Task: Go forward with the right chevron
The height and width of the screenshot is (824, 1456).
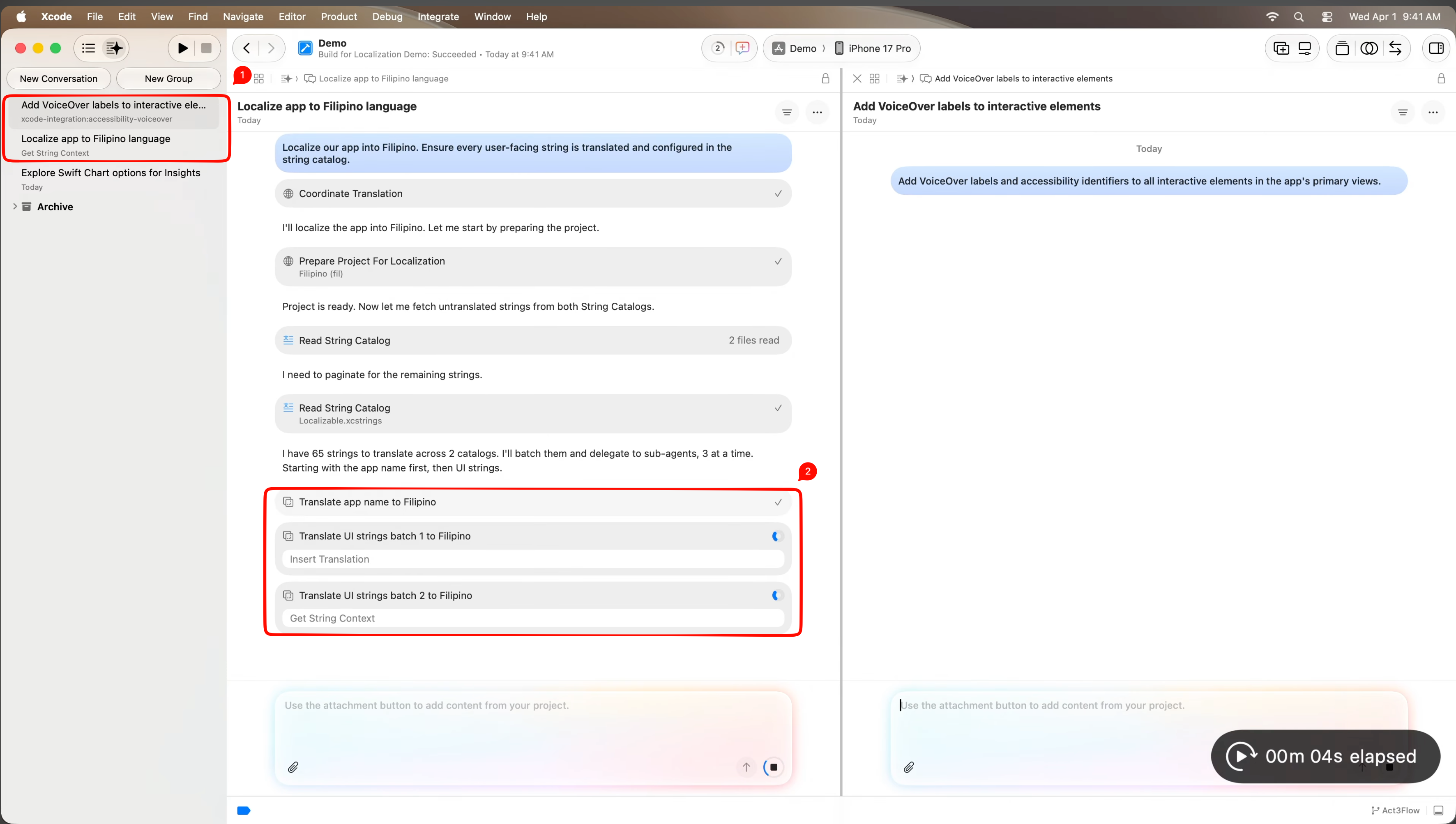Action: point(271,48)
